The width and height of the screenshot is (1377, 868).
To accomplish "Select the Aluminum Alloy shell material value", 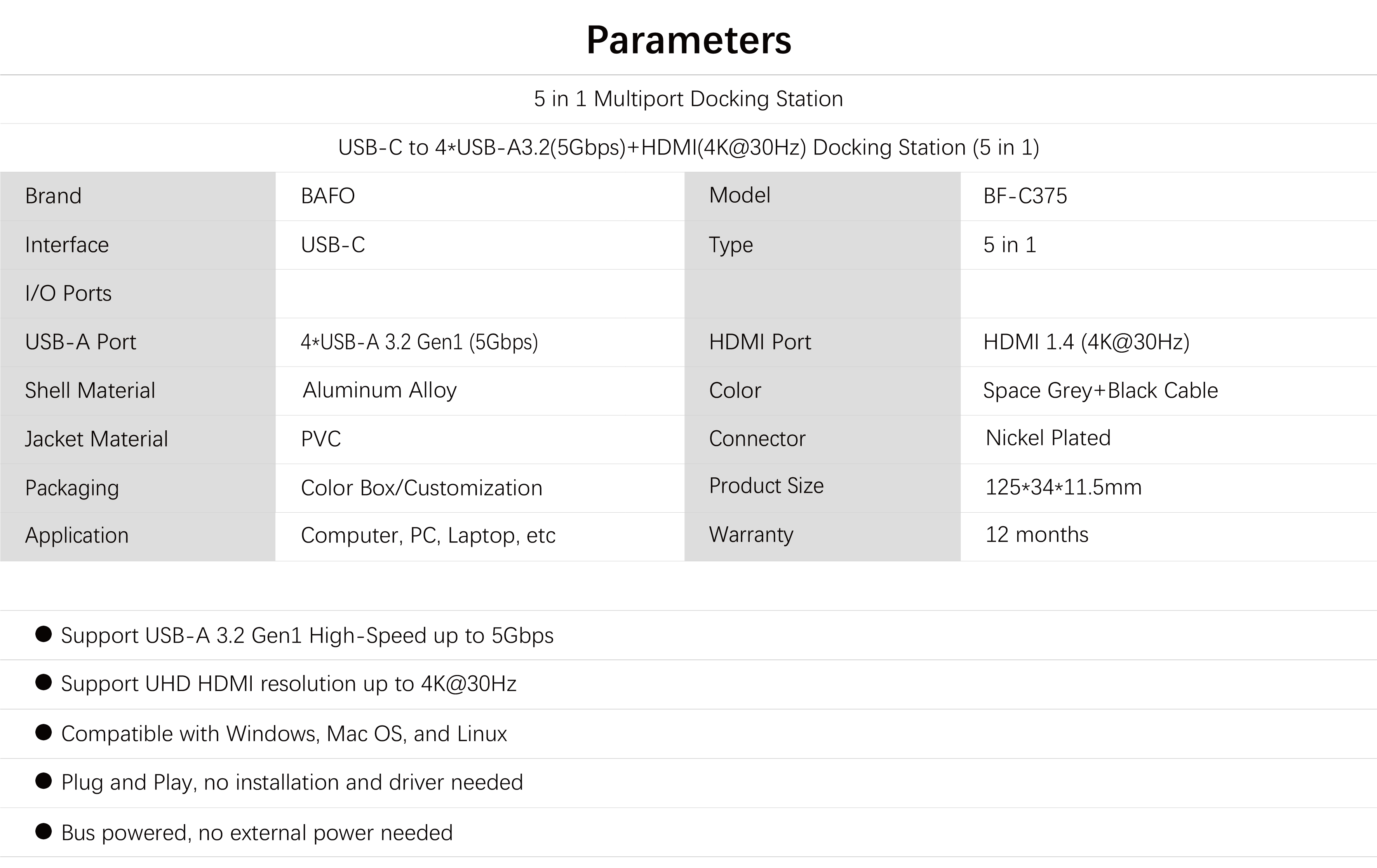I will pyautogui.click(x=379, y=390).
